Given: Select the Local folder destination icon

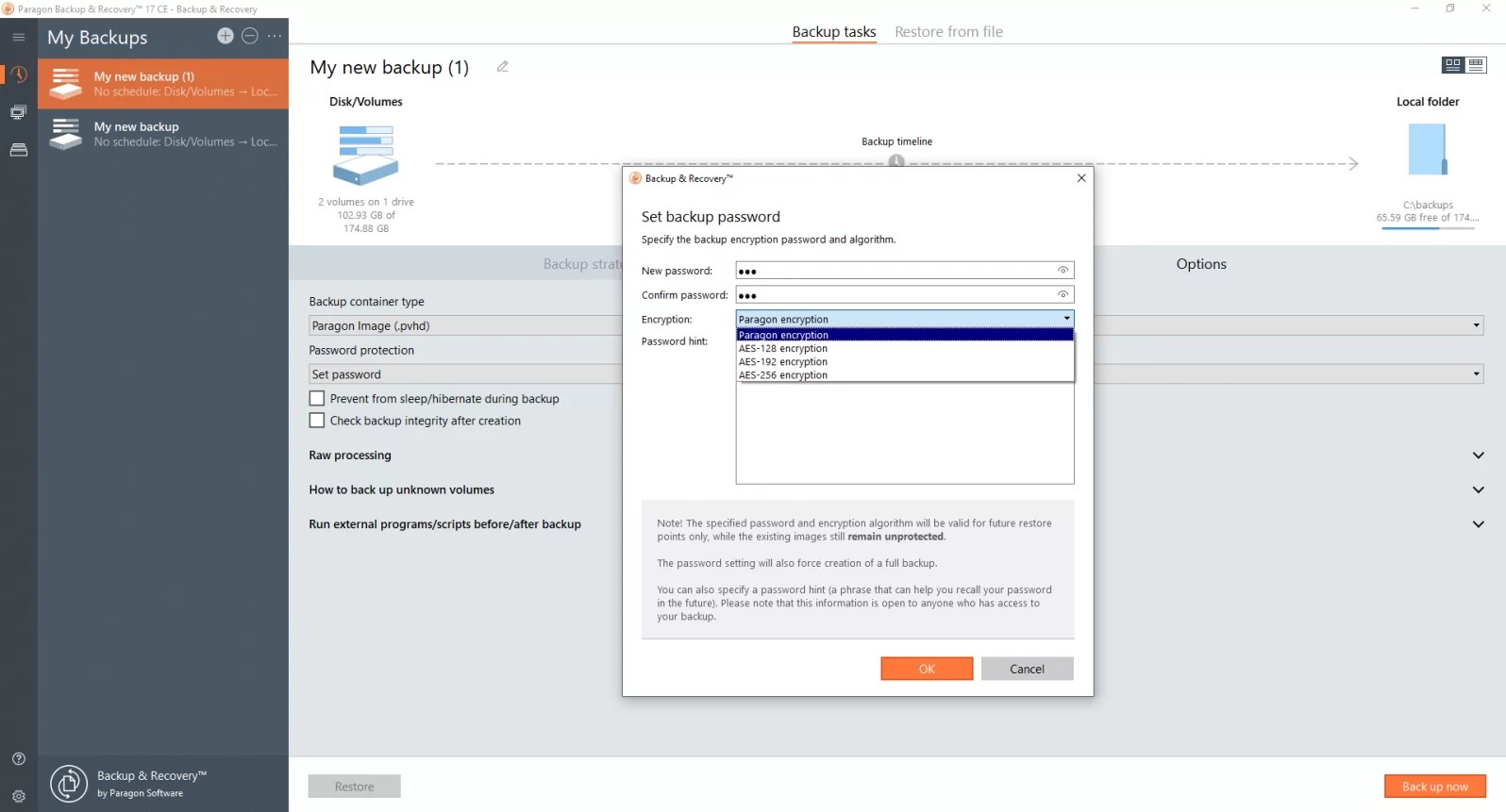Looking at the screenshot, I should (1428, 150).
